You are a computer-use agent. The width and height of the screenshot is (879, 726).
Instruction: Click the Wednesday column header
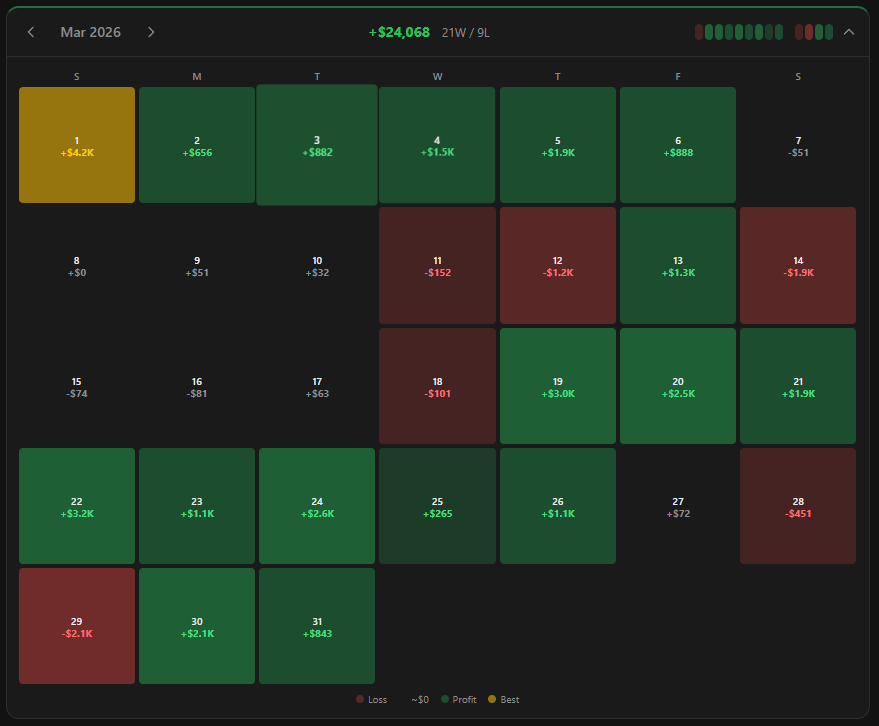[x=437, y=76]
